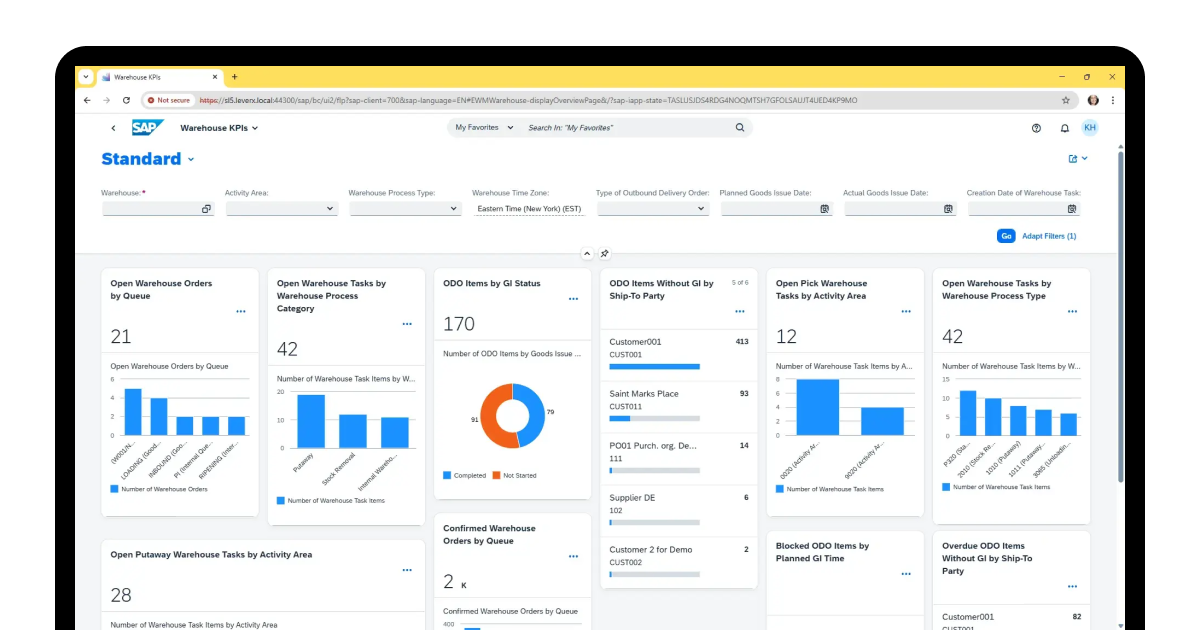Click the KH user avatar
This screenshot has width=1200, height=630.
(x=1090, y=128)
